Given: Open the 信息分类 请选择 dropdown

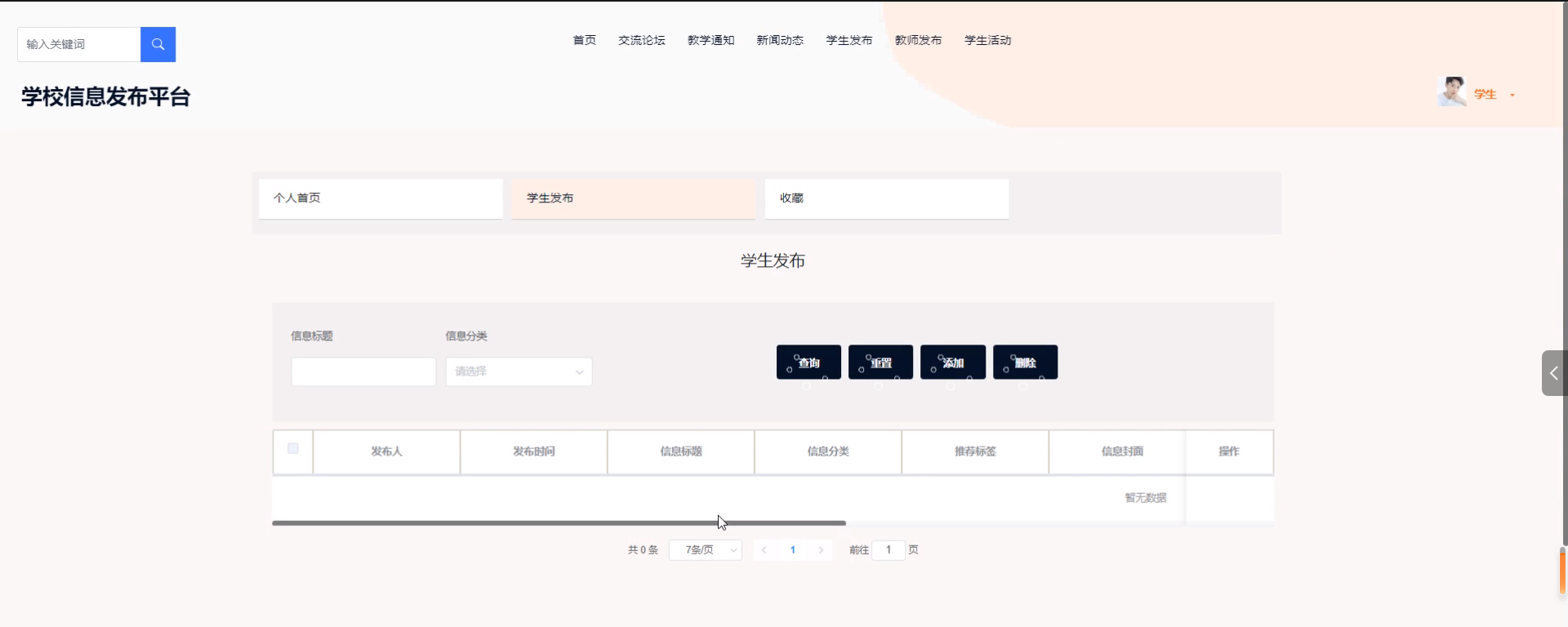Looking at the screenshot, I should coord(519,371).
